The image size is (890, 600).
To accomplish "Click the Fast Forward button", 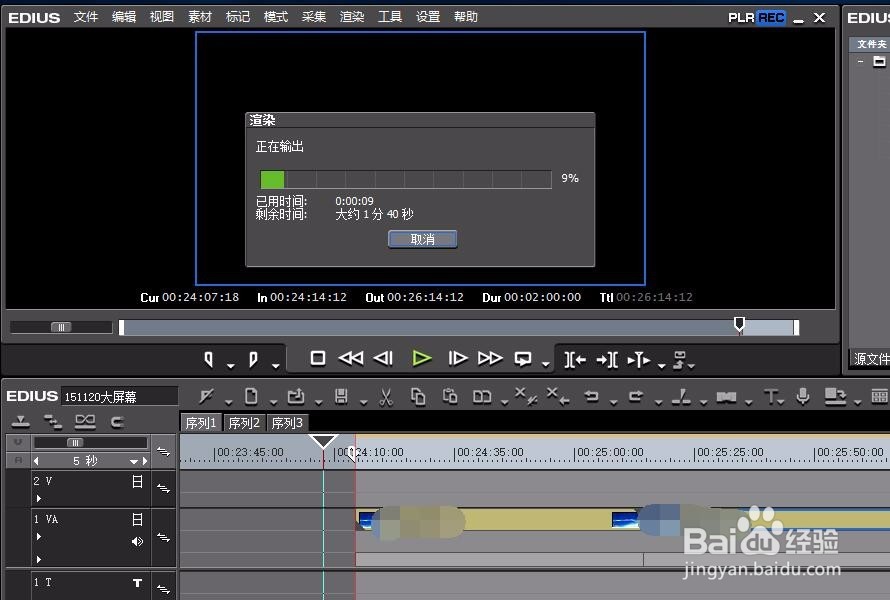I will pyautogui.click(x=490, y=358).
